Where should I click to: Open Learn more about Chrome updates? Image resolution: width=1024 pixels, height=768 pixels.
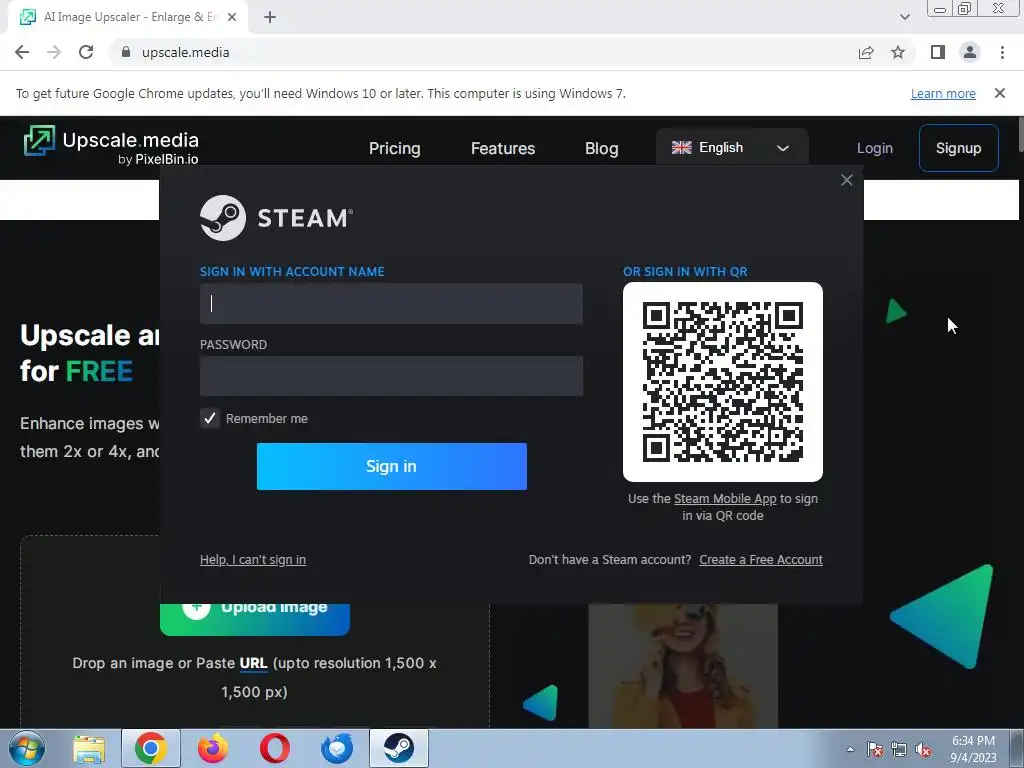click(943, 93)
